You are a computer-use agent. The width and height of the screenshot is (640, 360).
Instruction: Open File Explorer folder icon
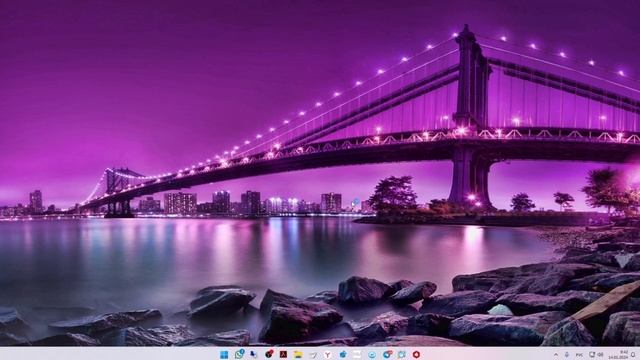tap(298, 354)
